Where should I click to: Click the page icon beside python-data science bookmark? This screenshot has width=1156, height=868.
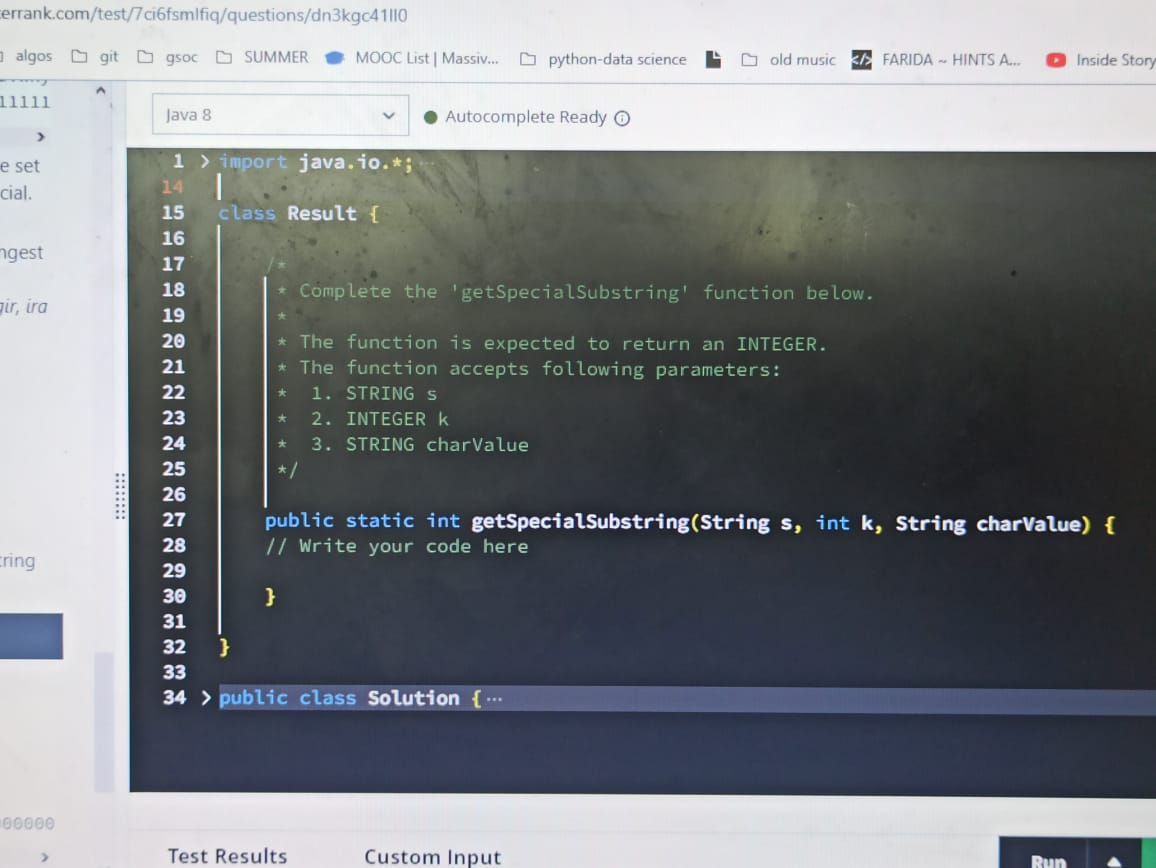713,59
